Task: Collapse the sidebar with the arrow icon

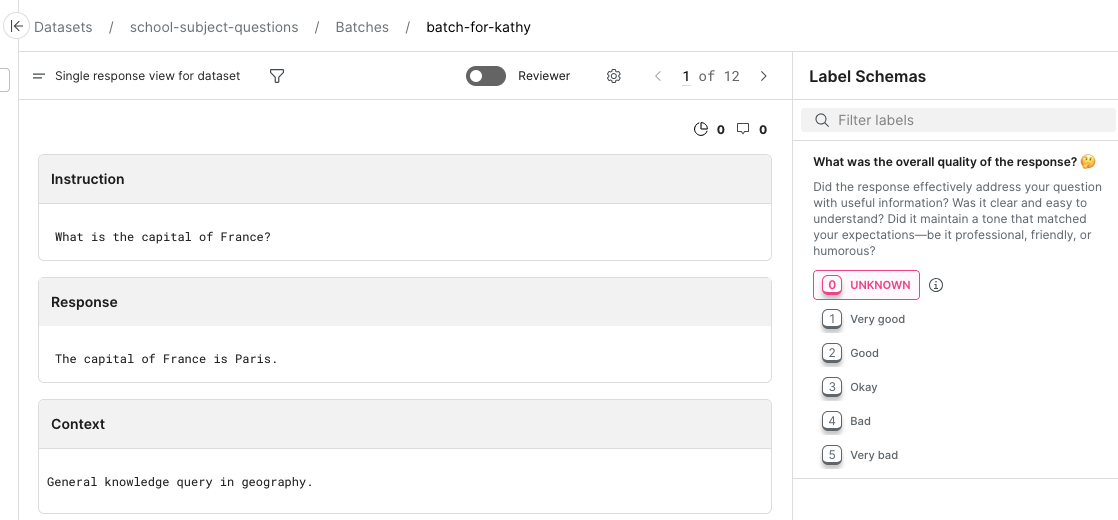Action: point(16,26)
